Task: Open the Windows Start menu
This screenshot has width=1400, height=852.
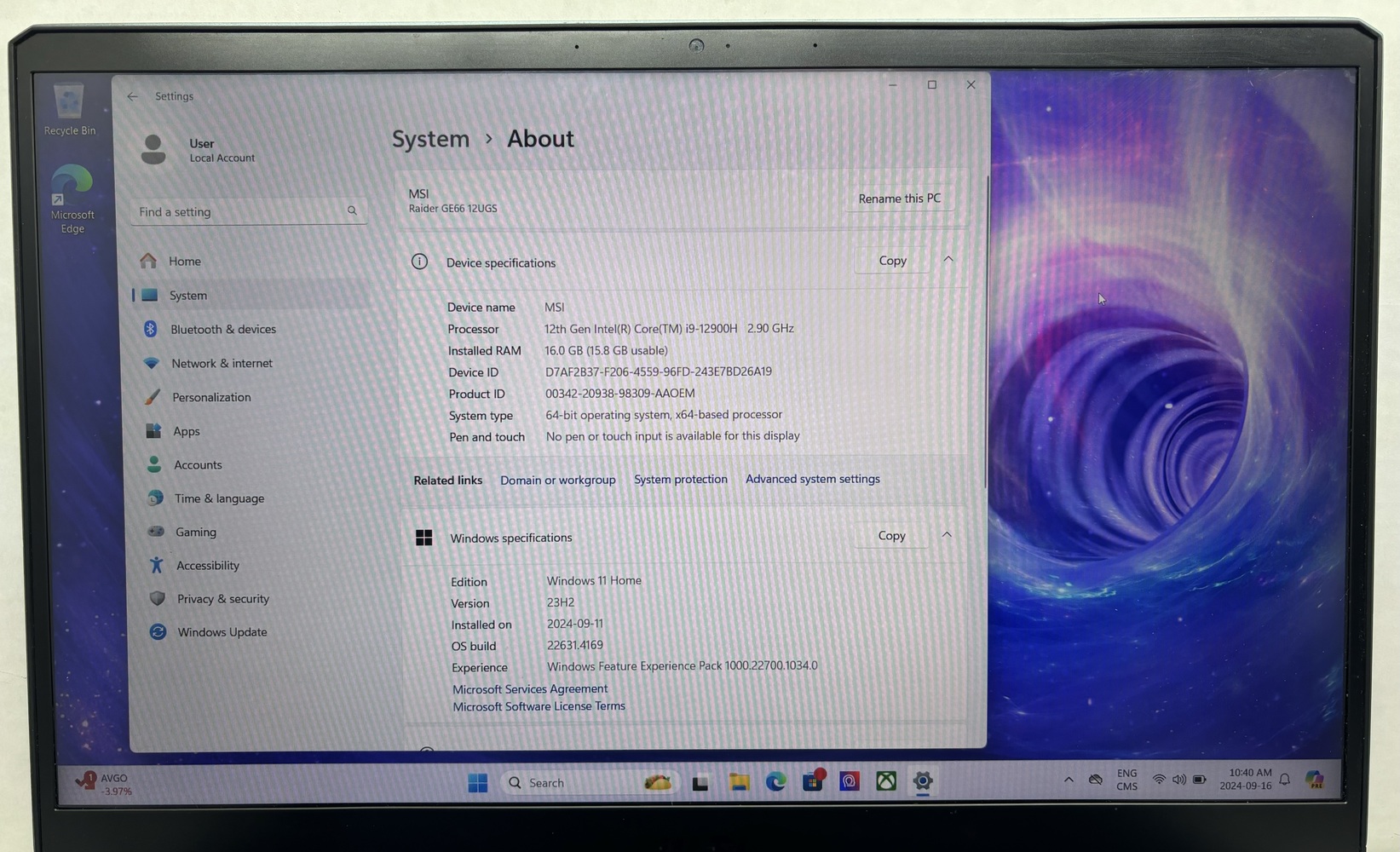Action: pos(477,782)
